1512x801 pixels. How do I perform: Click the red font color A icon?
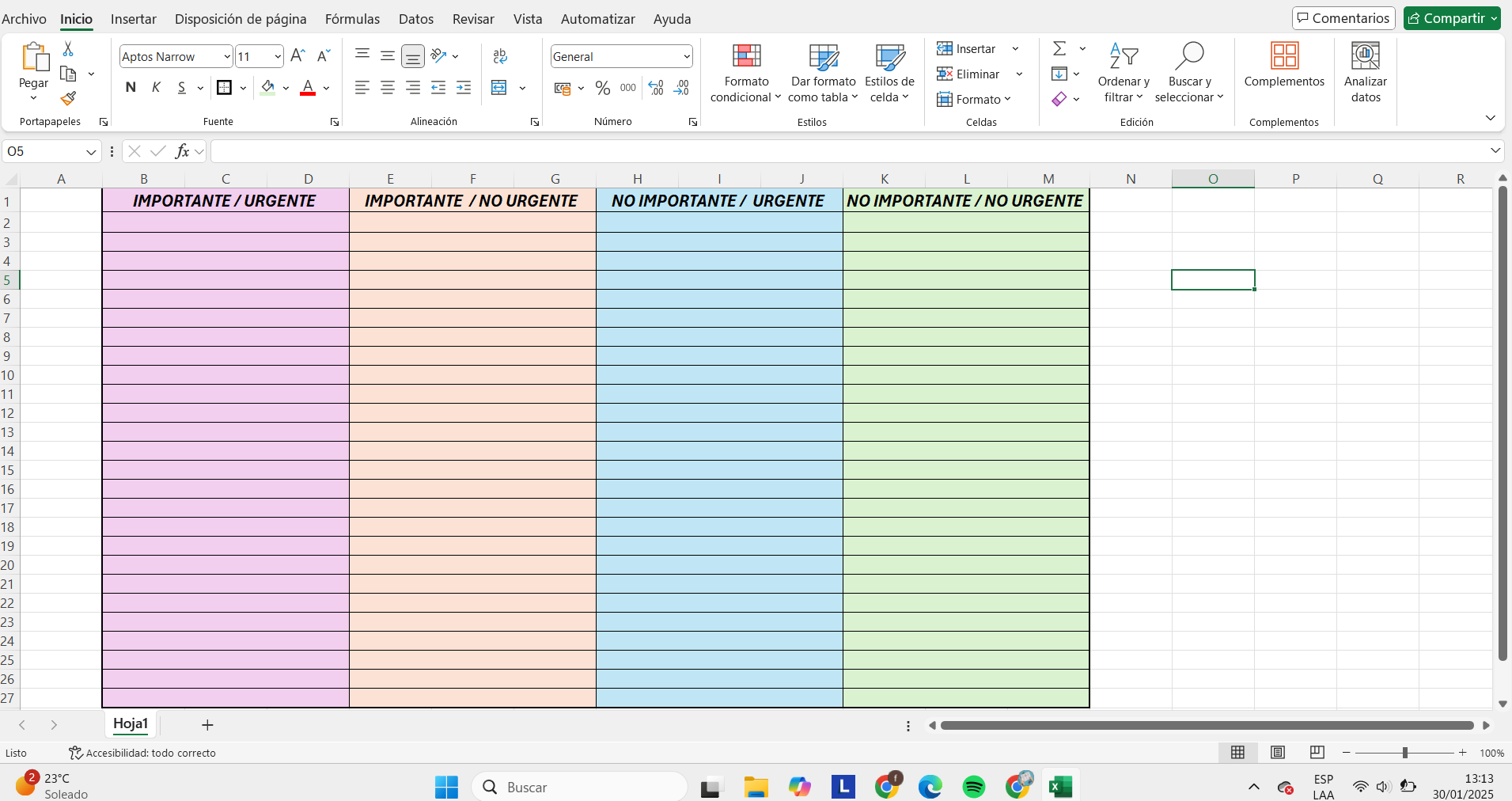tap(308, 87)
